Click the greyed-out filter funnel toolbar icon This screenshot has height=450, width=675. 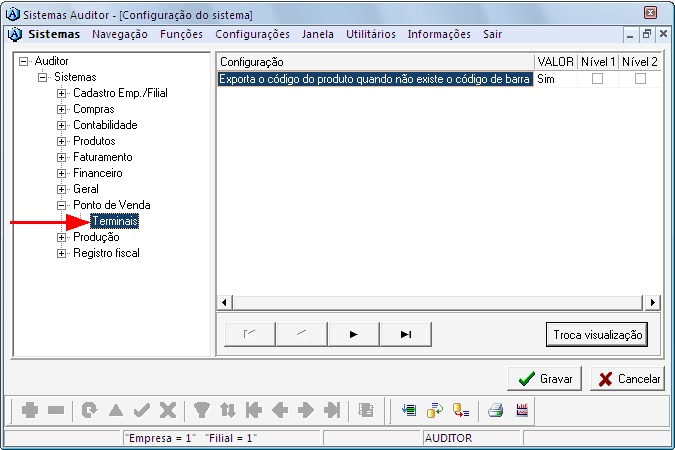(201, 410)
